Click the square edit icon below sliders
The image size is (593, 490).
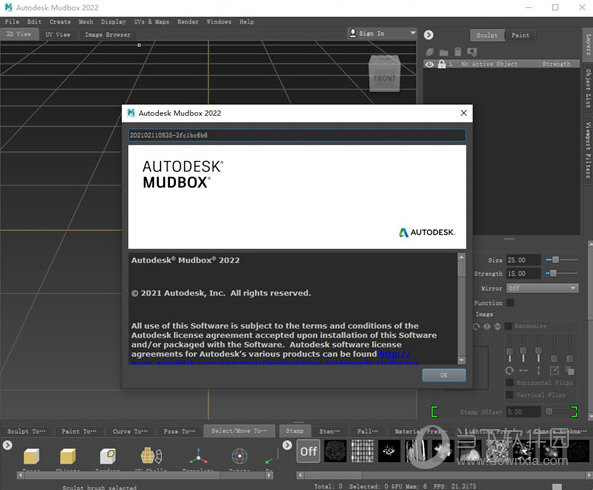(x=554, y=371)
